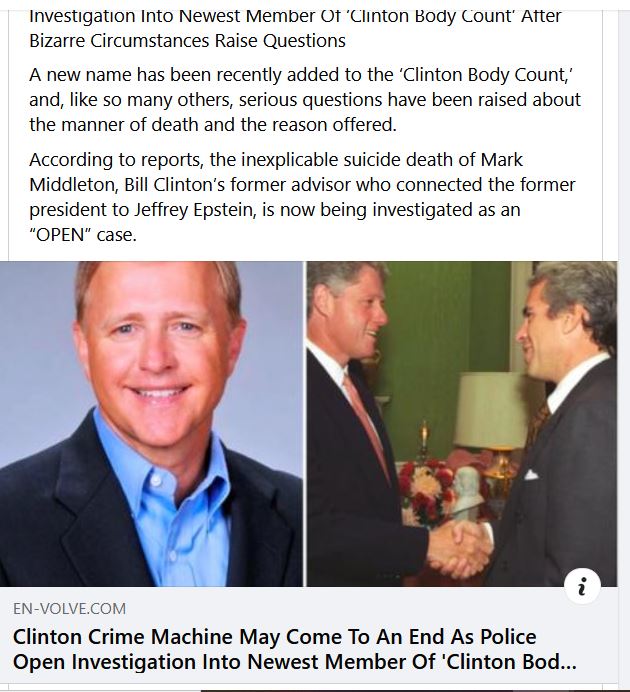Click the white lampshade in the right photo
Image resolution: width=630 pixels, height=692 pixels.
[x=489, y=409]
